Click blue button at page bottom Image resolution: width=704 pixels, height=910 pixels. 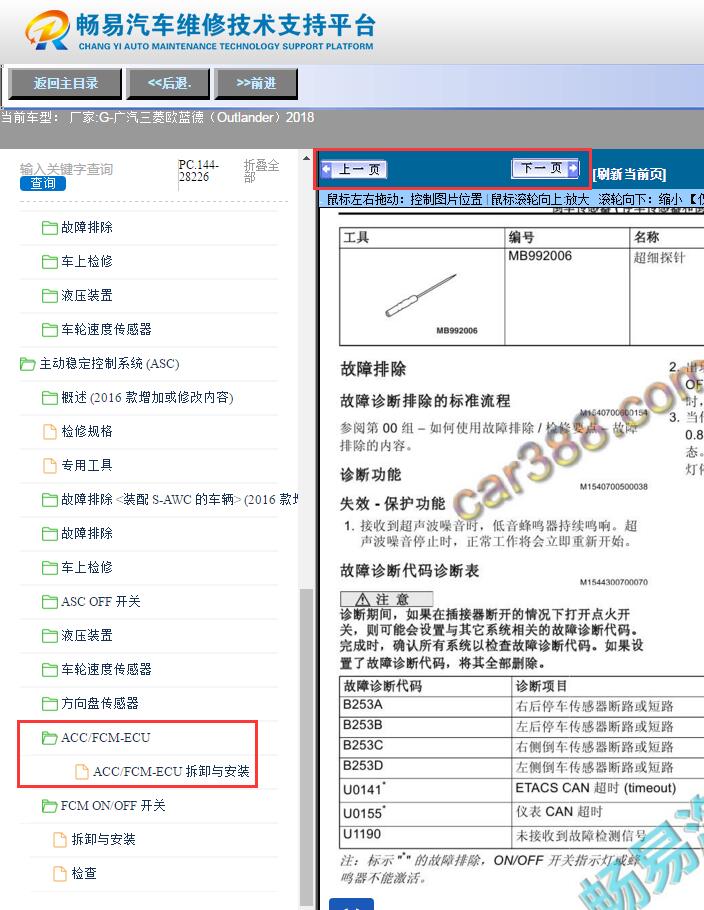coord(352,904)
